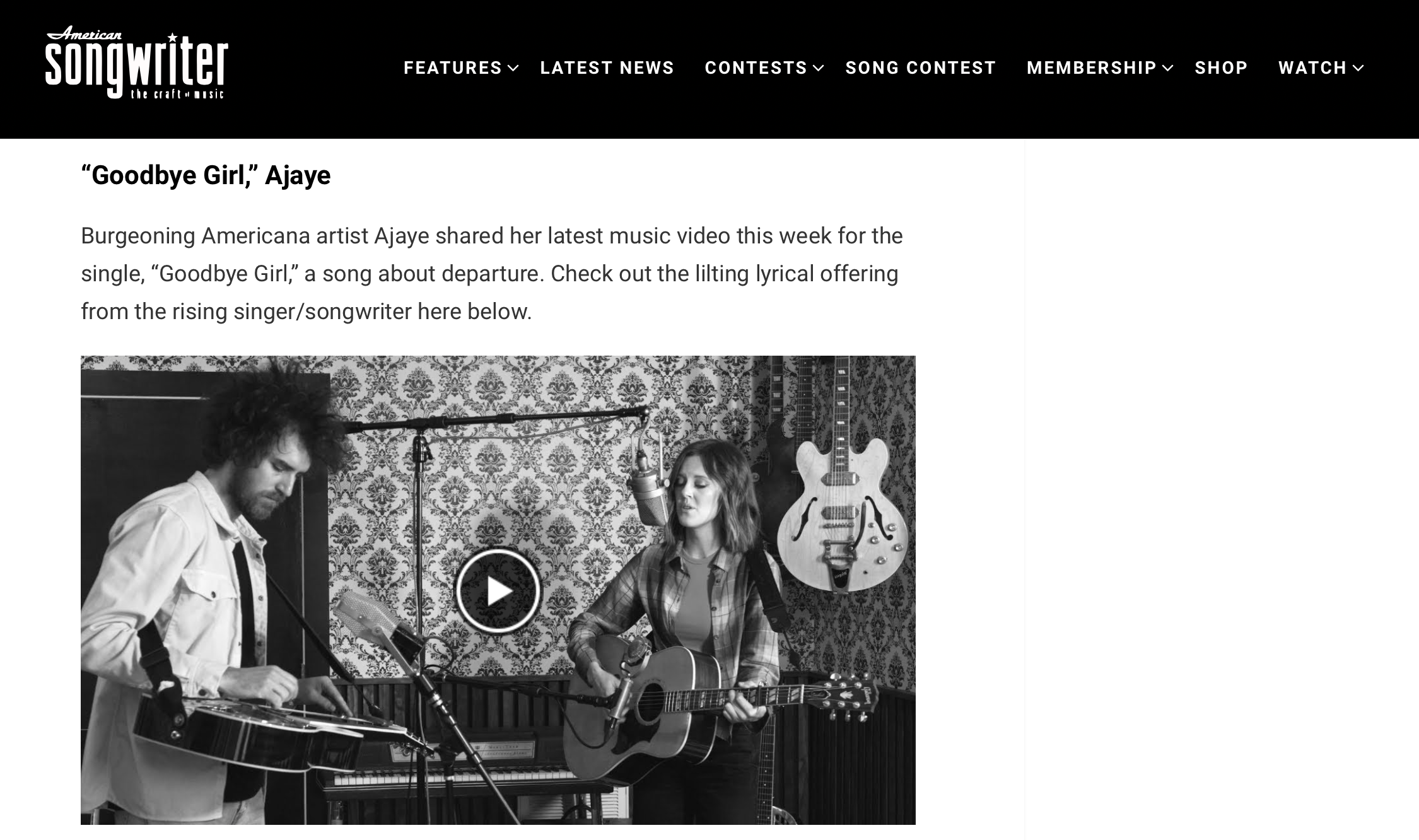Expand the Contests dropdown chevron

(x=819, y=68)
